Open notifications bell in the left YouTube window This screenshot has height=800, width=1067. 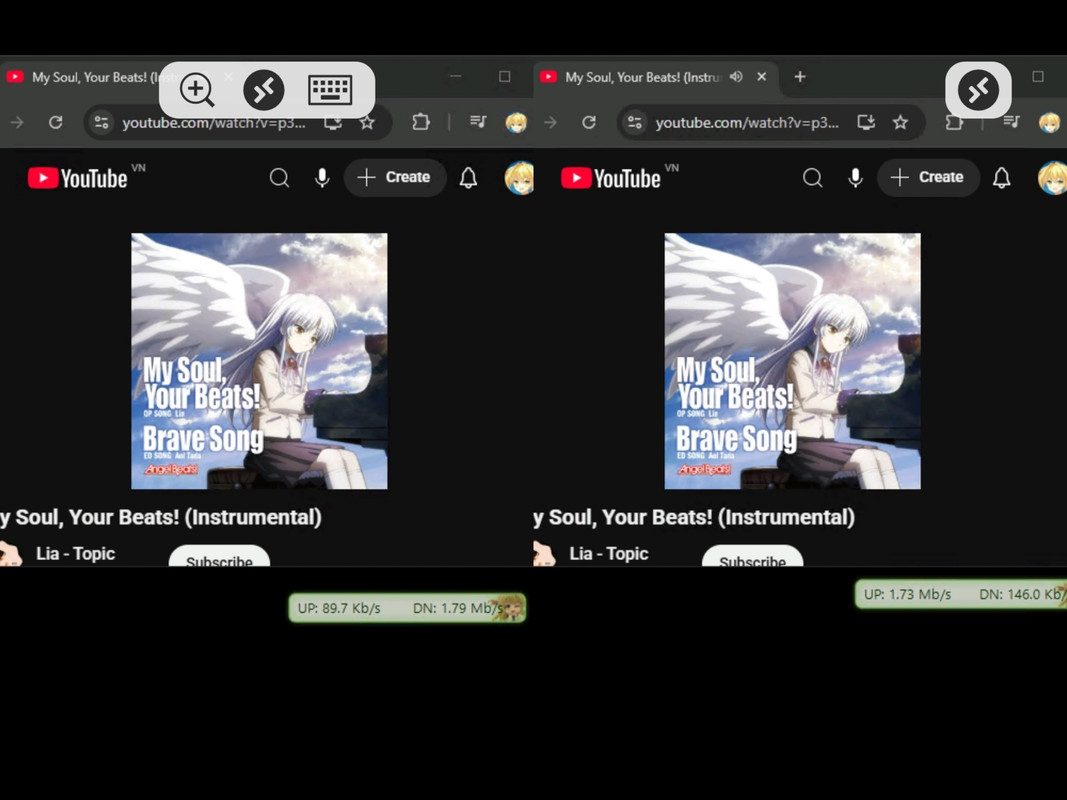[468, 178]
